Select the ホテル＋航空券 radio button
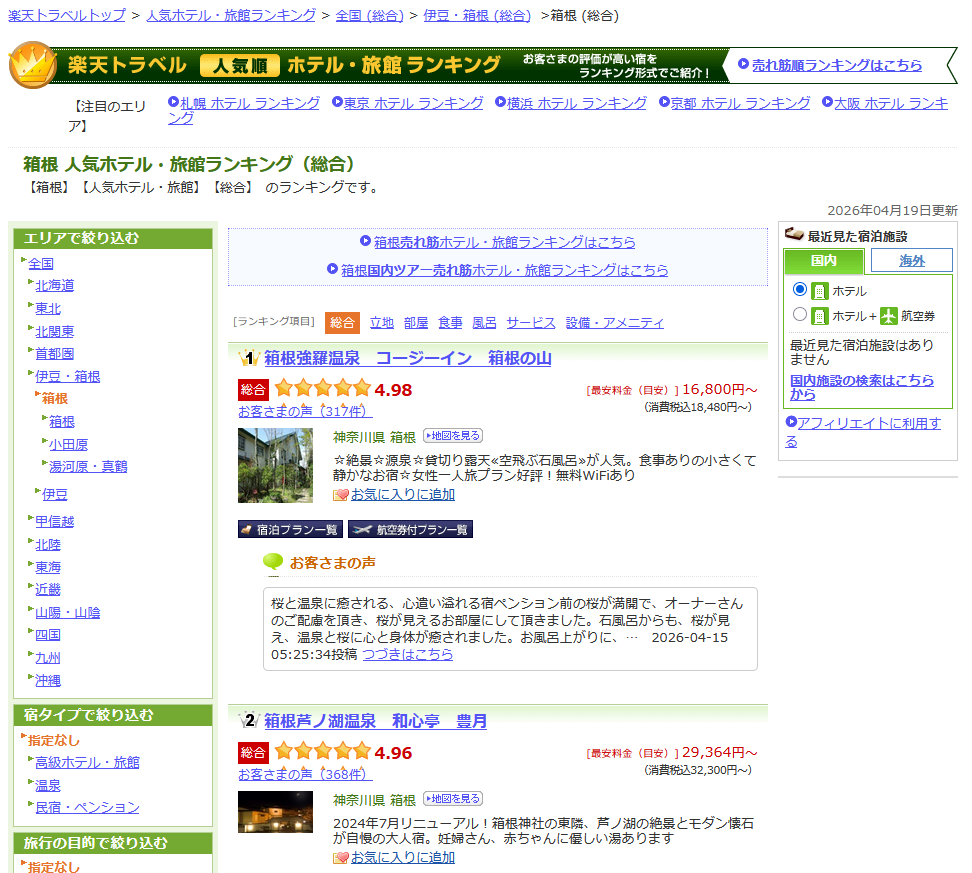This screenshot has width=972, height=873. 799,315
